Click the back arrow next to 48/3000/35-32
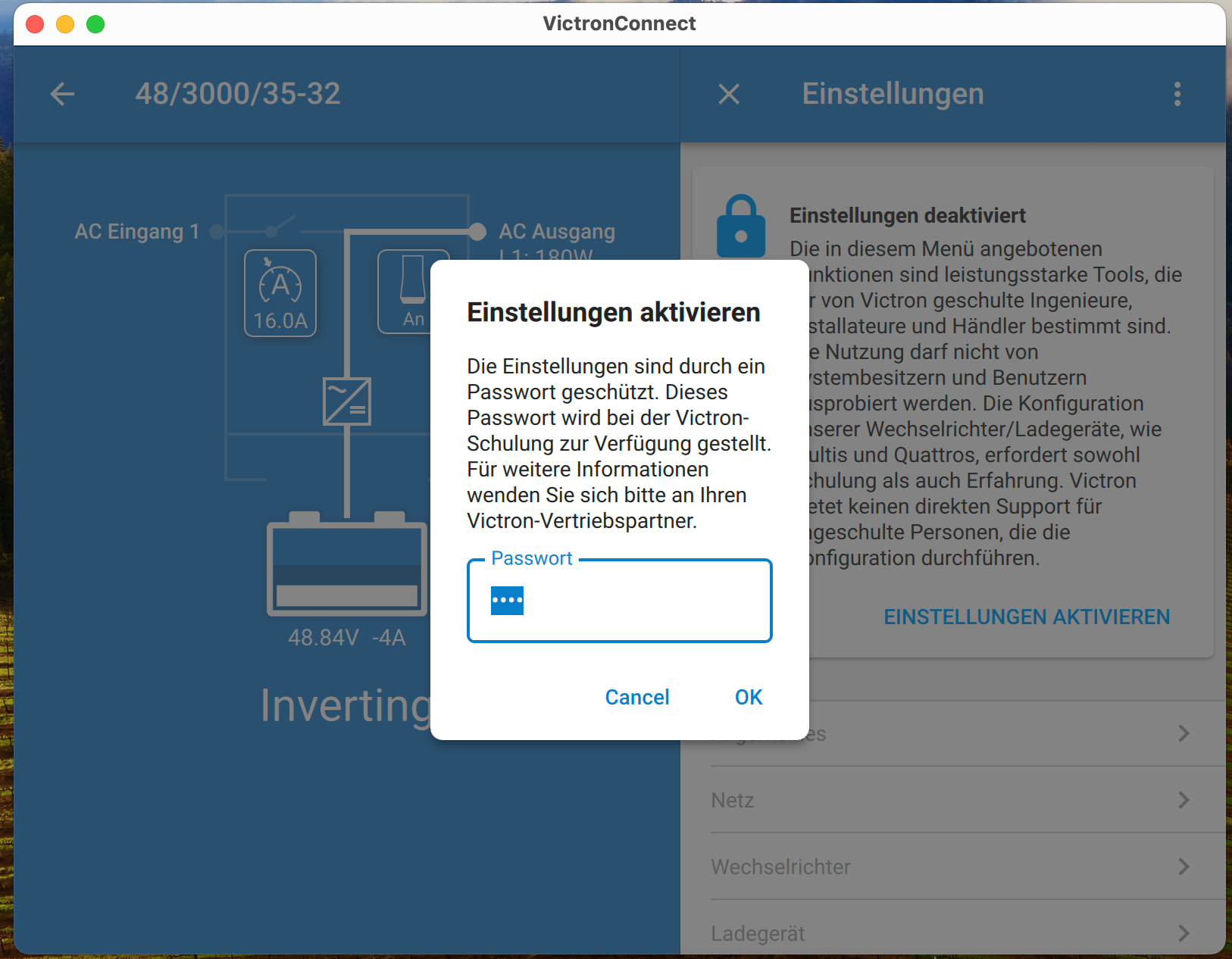 tap(62, 94)
